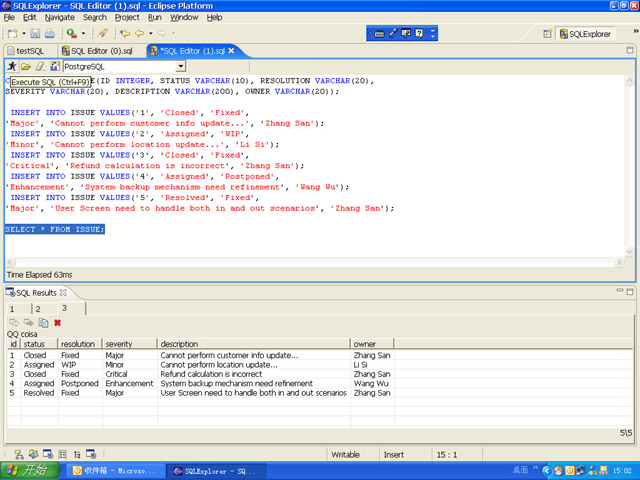
Task: Click the list-style fast-view icon in bottom status bar
Action: [x=62, y=454]
